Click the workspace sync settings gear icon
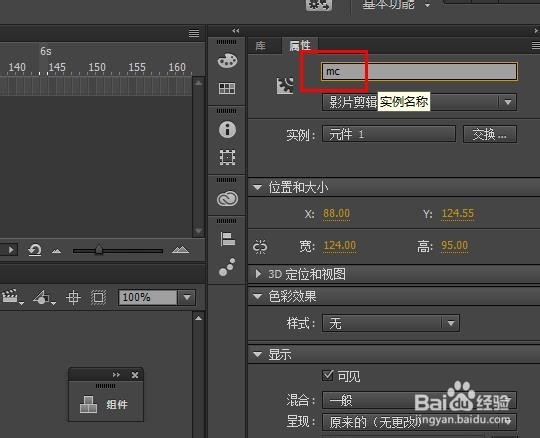 [x=319, y=5]
